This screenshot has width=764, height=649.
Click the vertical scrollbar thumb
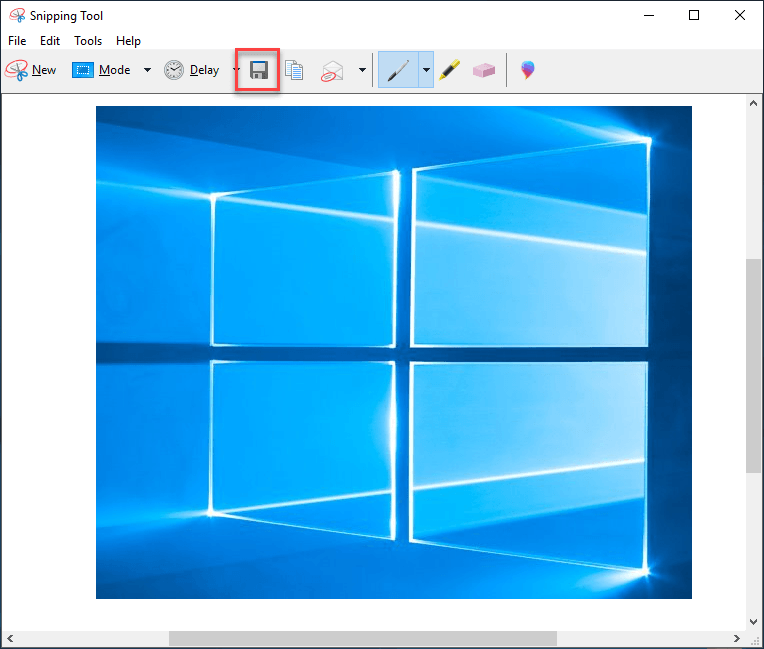(753, 365)
